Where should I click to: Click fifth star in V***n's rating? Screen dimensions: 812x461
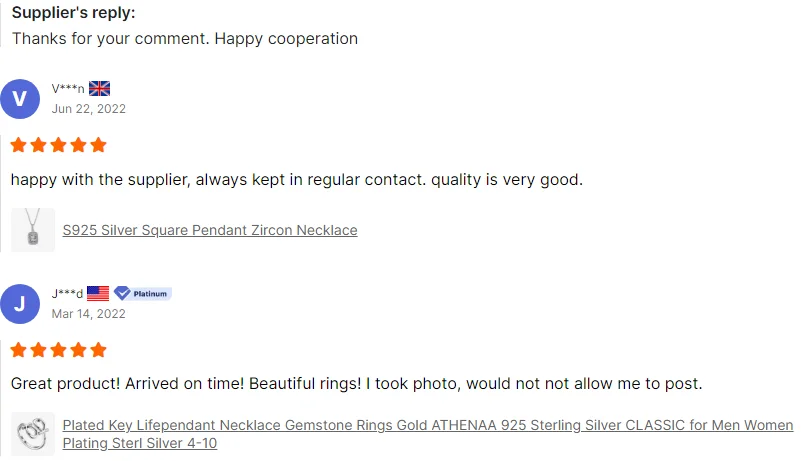coord(98,145)
